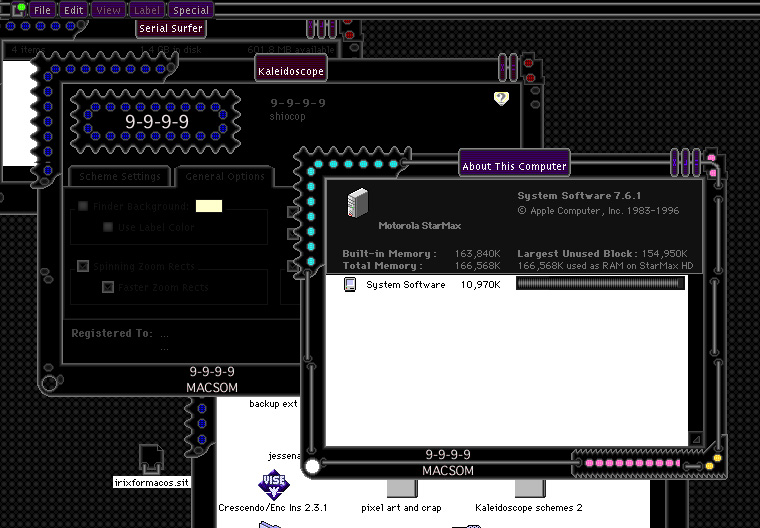The image size is (760, 528).
Task: Select the Crescendo/Enc Ins VISE installer icon
Action: 274,484
